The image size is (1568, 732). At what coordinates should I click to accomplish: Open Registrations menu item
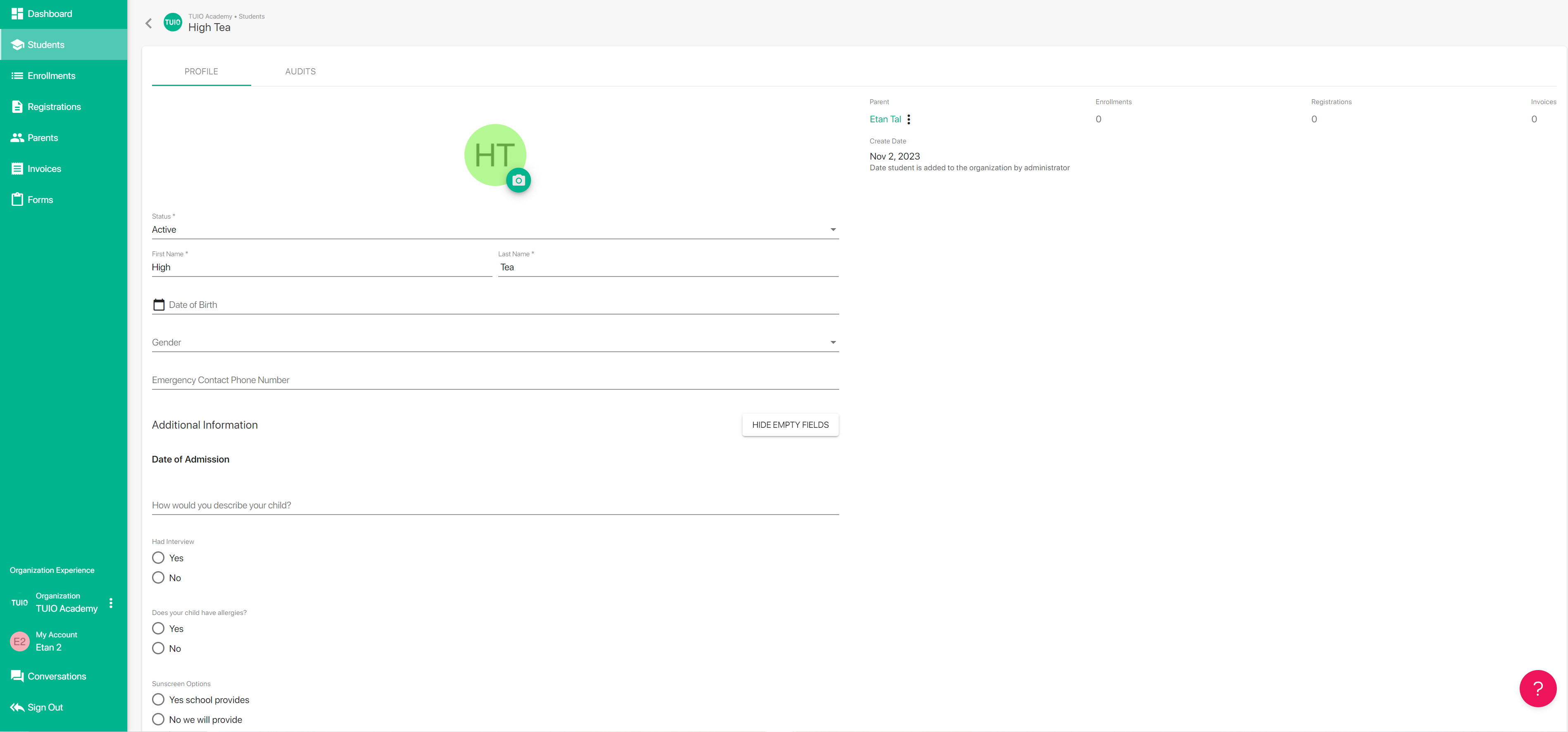[63, 107]
